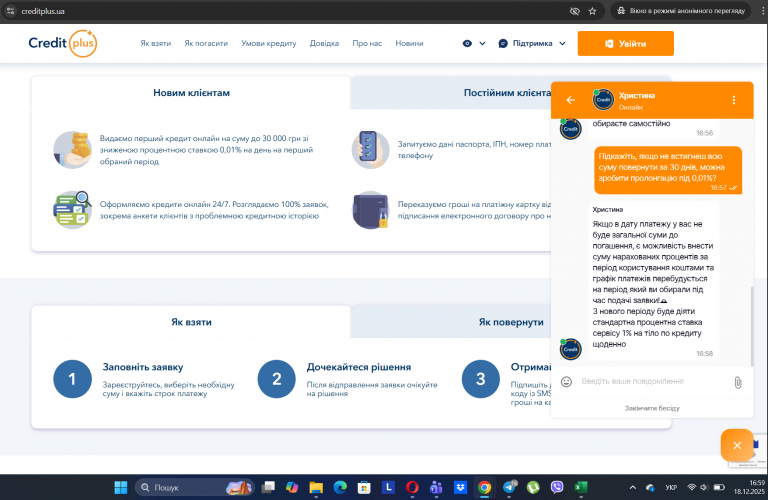The image size is (768, 500).
Task: Open the Новини page
Action: coord(409,44)
